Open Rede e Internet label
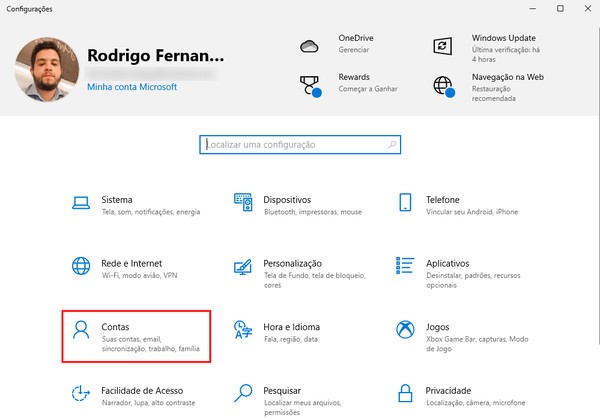600x419 pixels. (x=132, y=263)
